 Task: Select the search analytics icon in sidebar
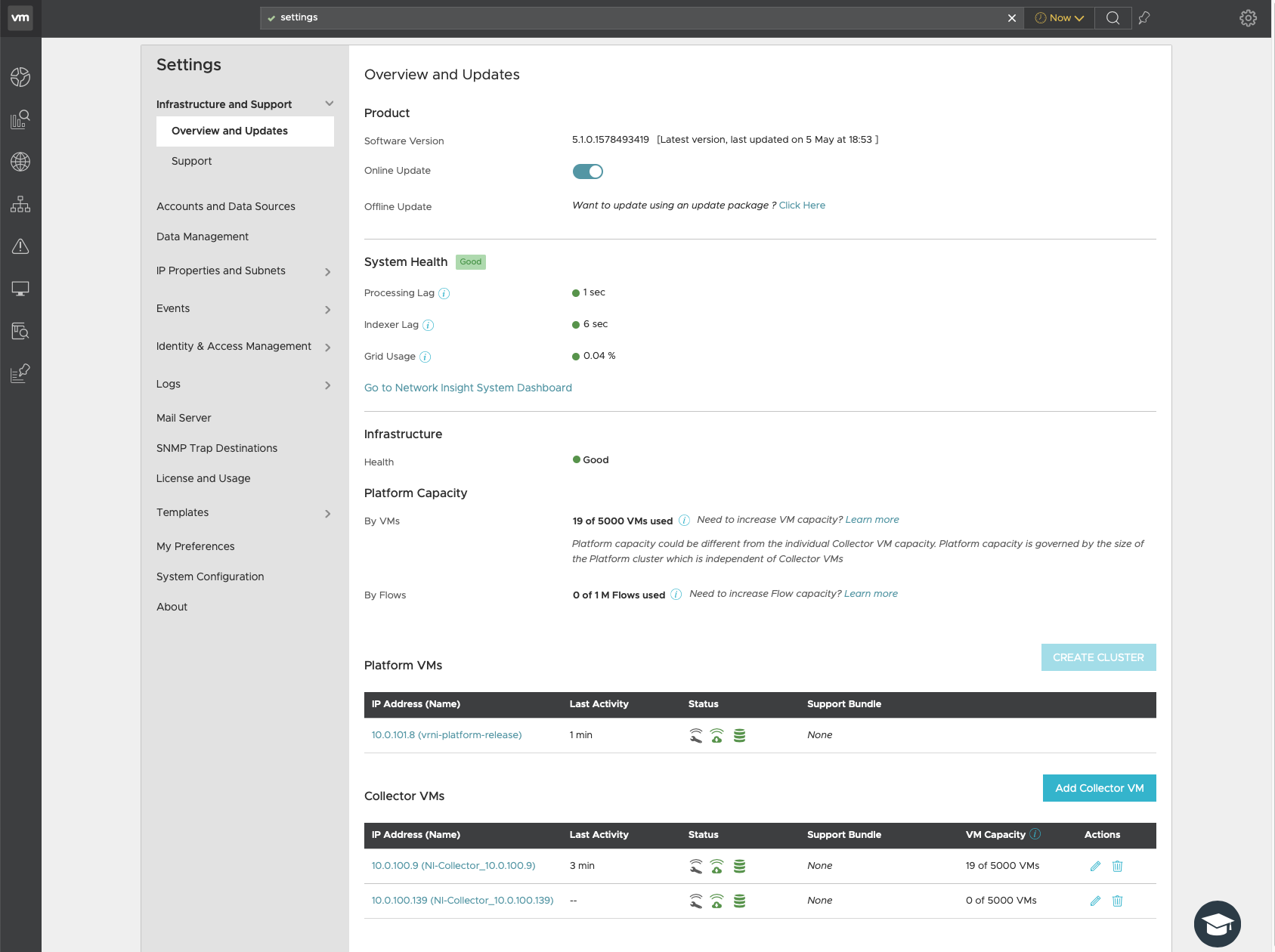click(20, 119)
